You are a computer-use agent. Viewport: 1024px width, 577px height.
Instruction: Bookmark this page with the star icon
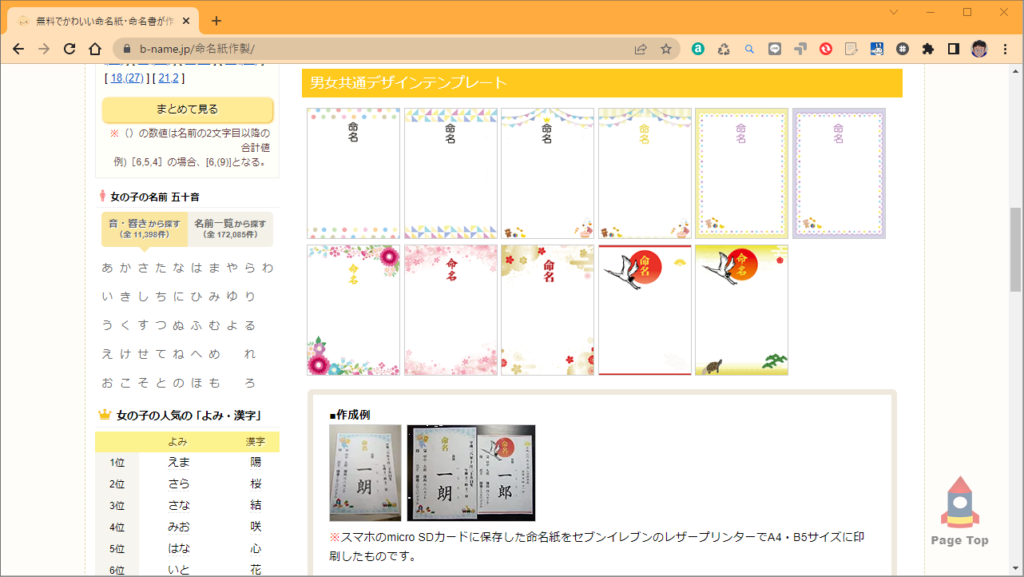point(666,49)
